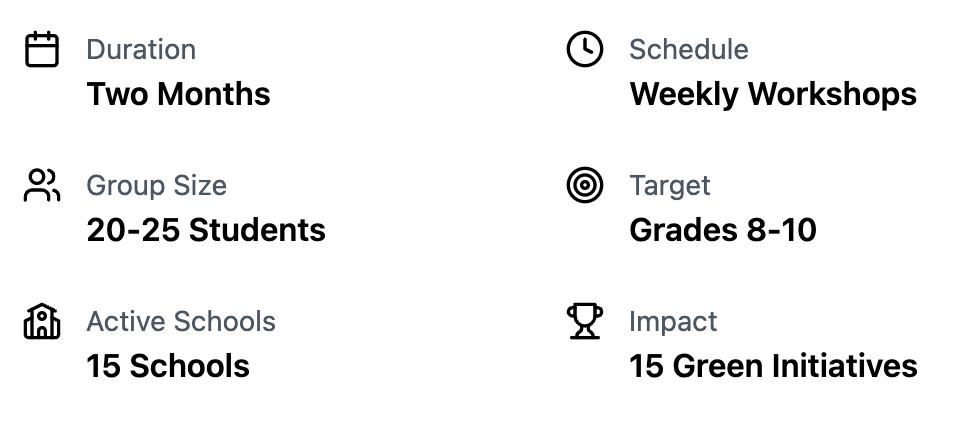Screen dimensions: 974x424
Task: Select the Weekly Workshops text
Action: point(773,95)
